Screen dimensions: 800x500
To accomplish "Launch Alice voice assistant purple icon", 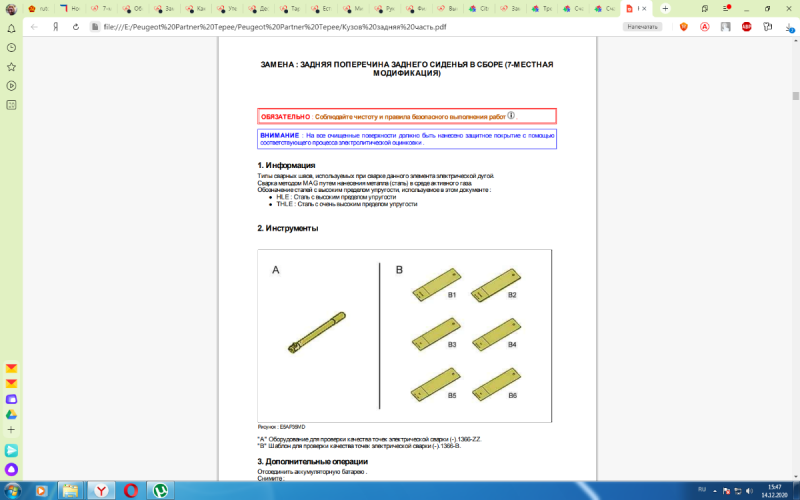I will pyautogui.click(x=11, y=469).
